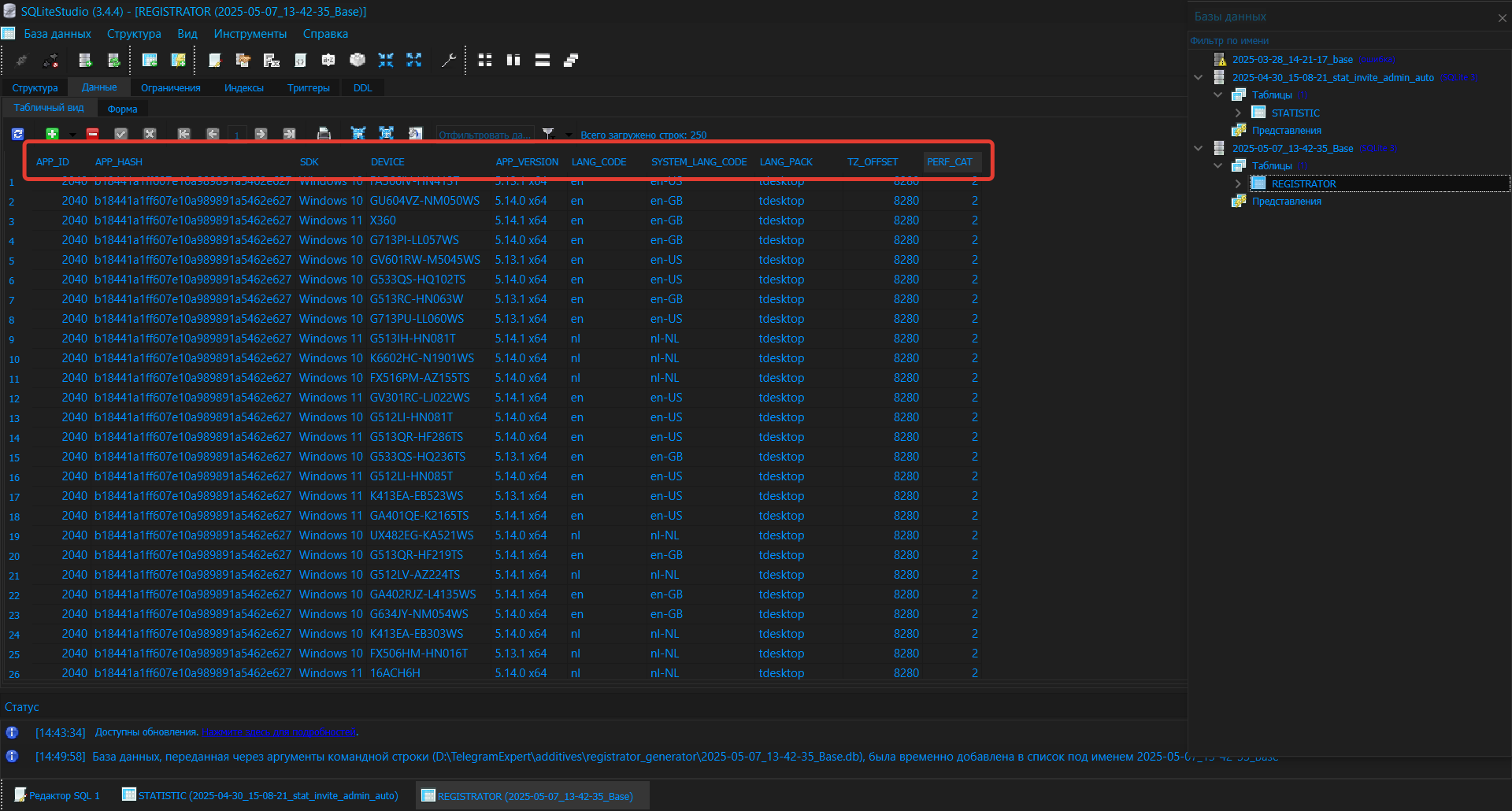1512x811 pixels.
Task: Click the green Insert row plus icon
Action: click(52, 134)
